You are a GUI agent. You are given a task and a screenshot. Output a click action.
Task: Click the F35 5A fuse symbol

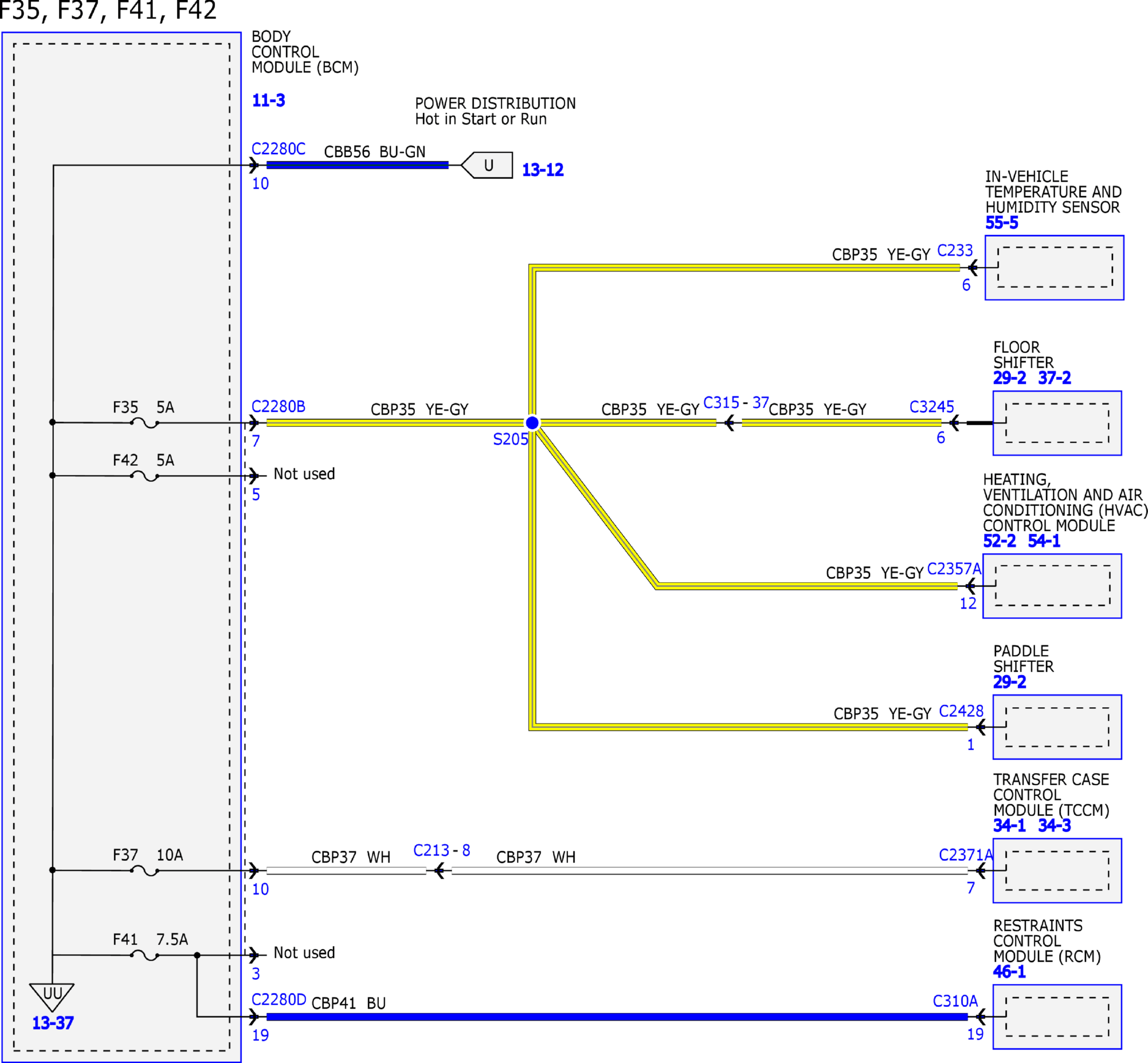144,423
